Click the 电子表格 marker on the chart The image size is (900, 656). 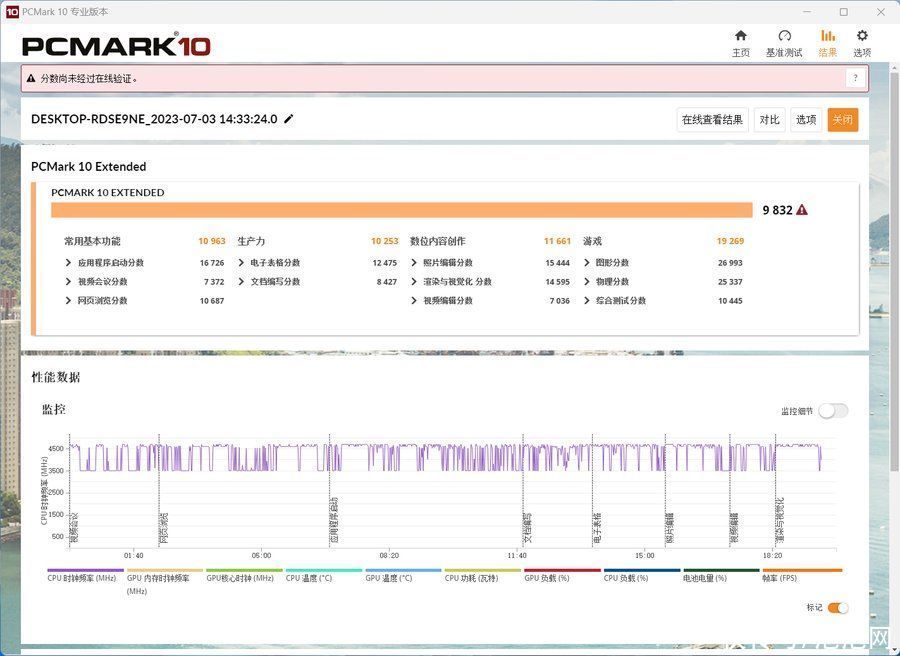click(x=597, y=528)
